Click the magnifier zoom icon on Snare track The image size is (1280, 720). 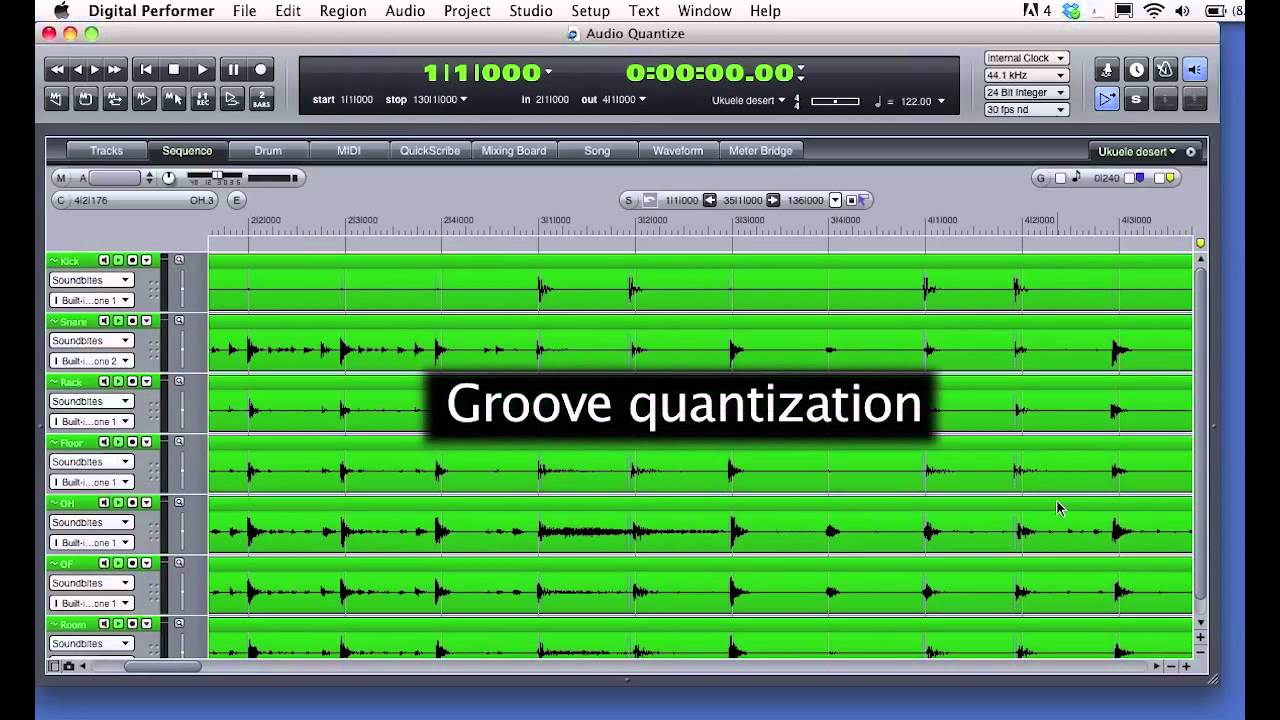(x=179, y=320)
